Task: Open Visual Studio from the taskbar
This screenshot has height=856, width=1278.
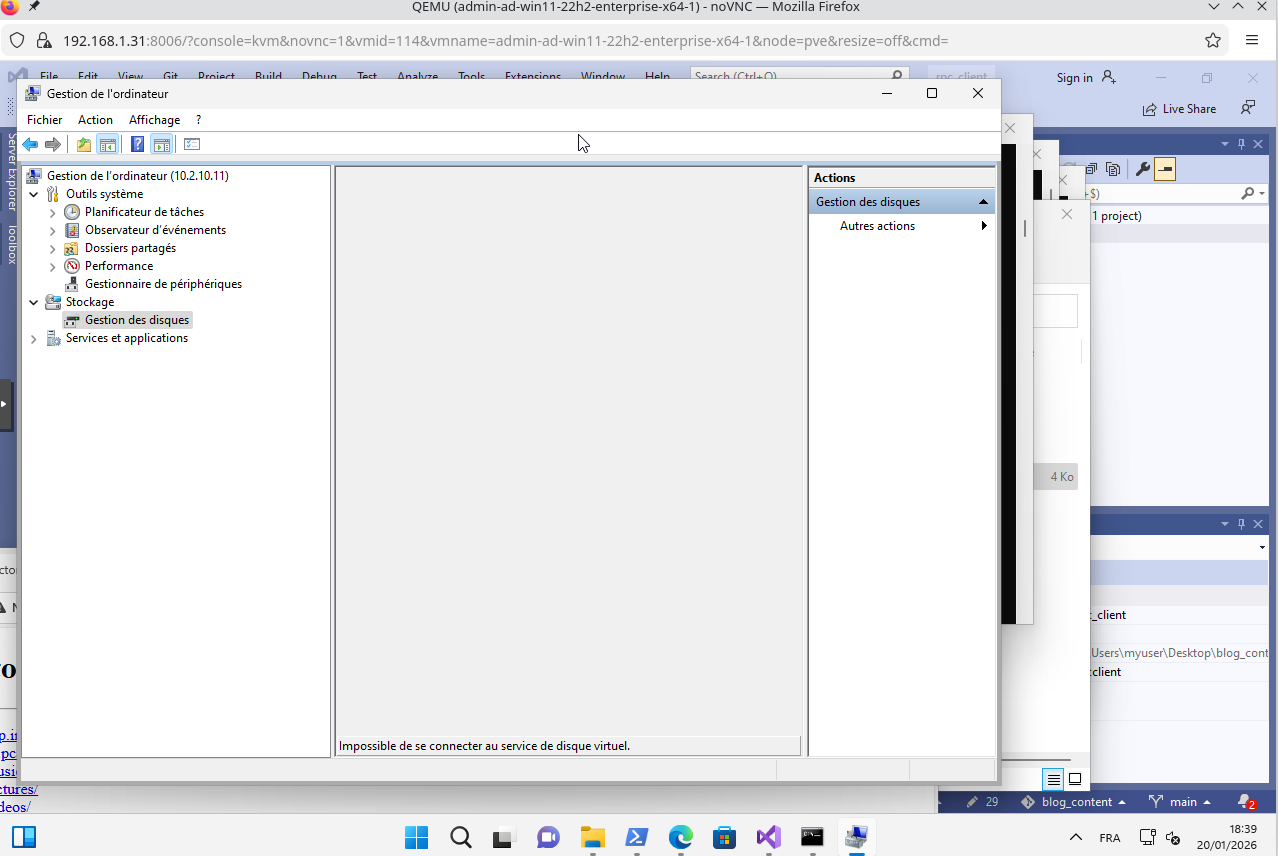Action: coord(768,837)
